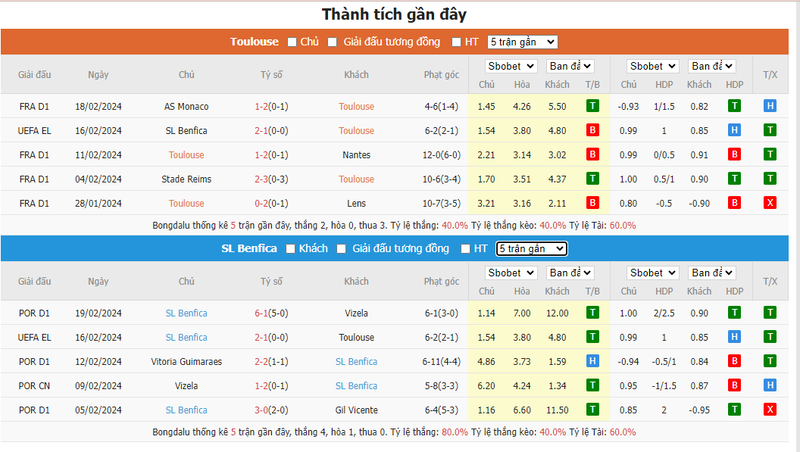Click corner value 12-0(6-0) in Nantes row

441,155
